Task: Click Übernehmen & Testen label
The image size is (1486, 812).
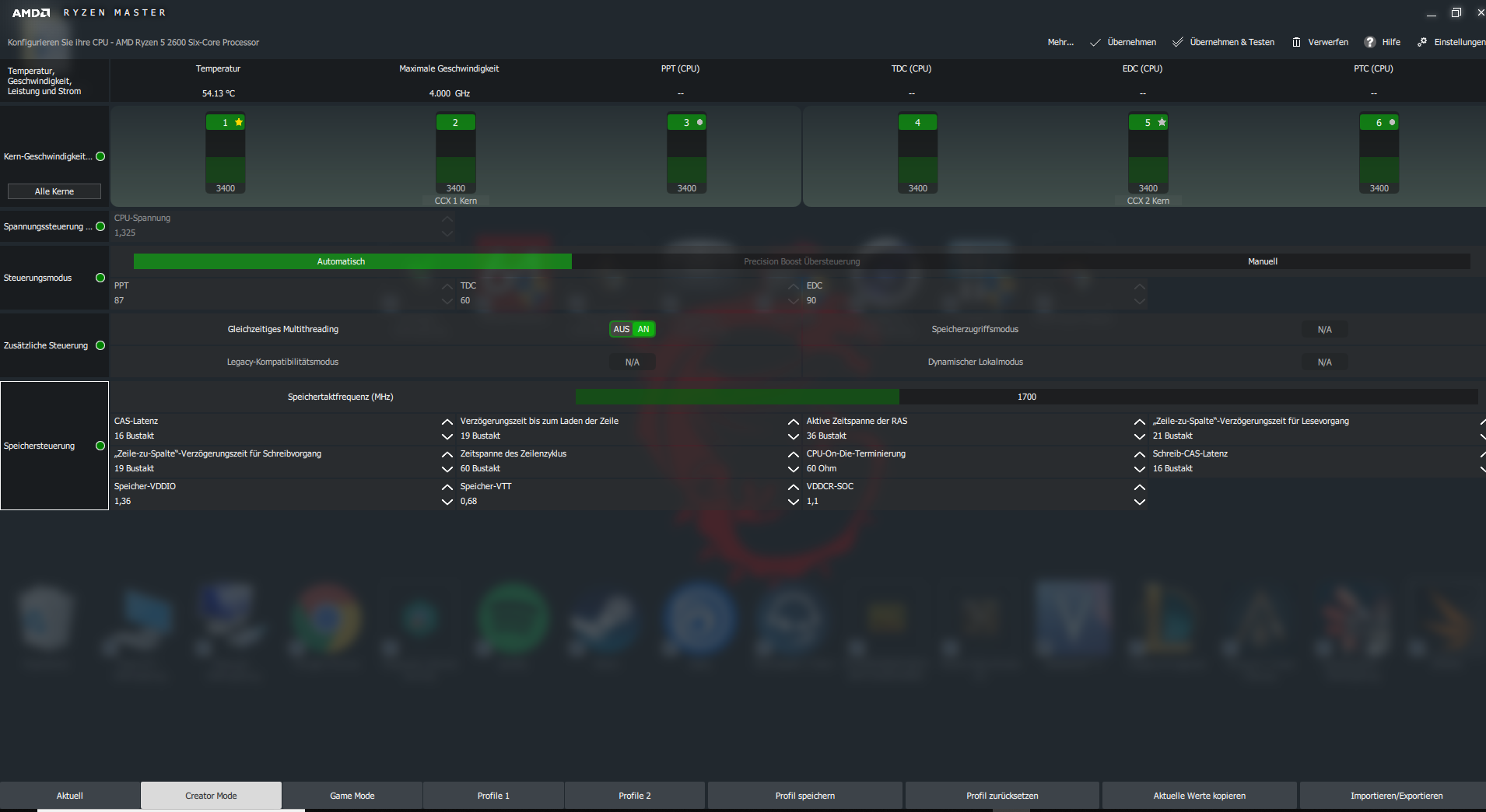Action: [x=1232, y=42]
